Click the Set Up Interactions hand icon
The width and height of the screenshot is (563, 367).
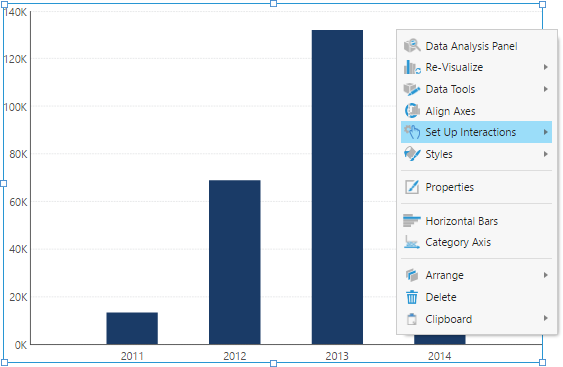(412, 132)
